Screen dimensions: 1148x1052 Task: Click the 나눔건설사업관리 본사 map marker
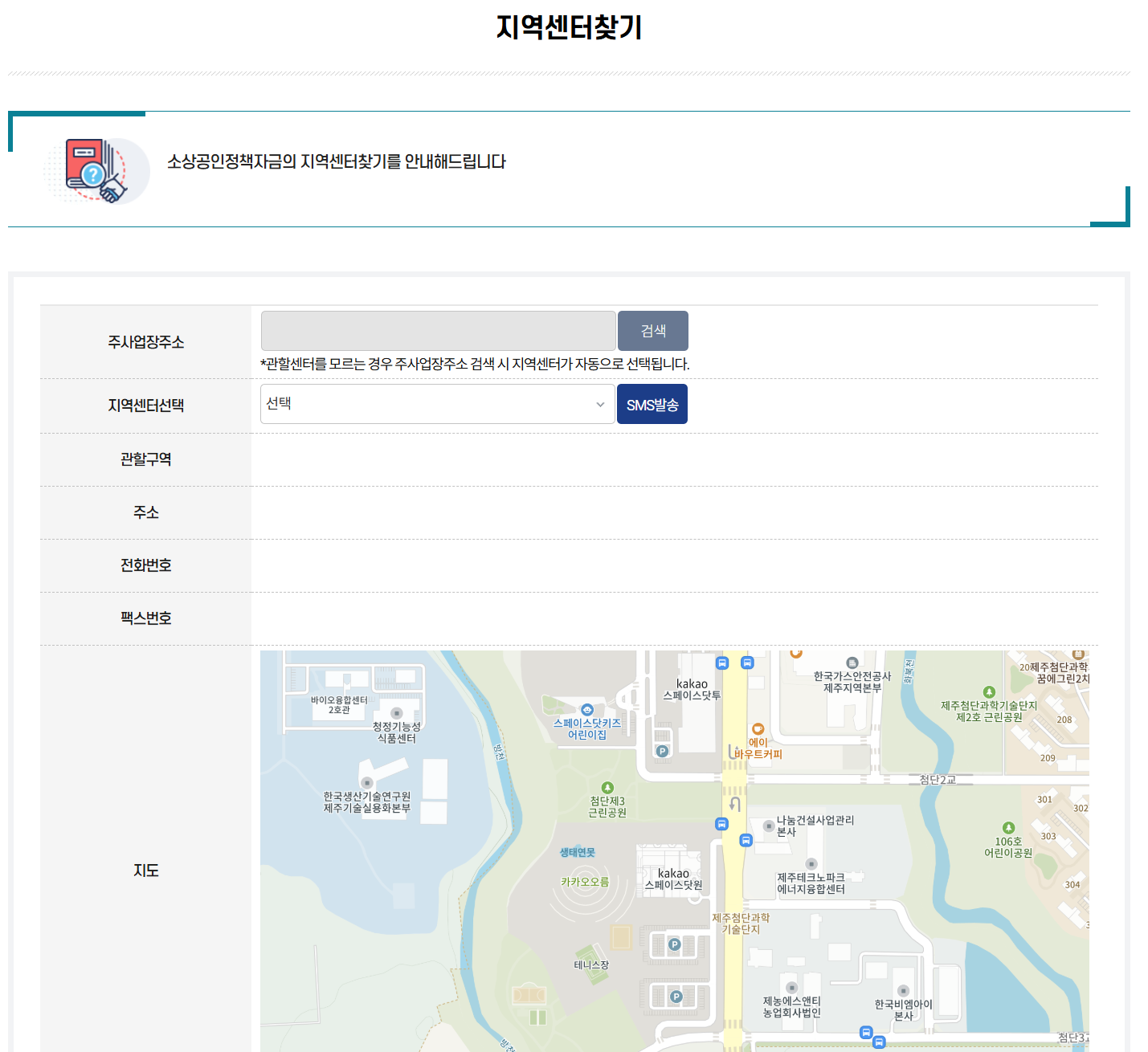click(x=768, y=826)
